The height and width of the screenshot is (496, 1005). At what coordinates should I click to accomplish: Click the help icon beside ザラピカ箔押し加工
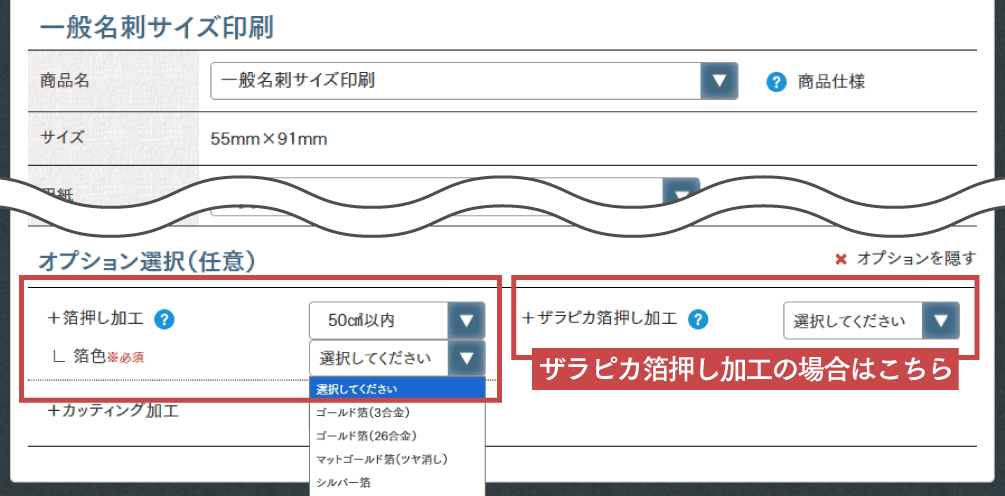(699, 320)
